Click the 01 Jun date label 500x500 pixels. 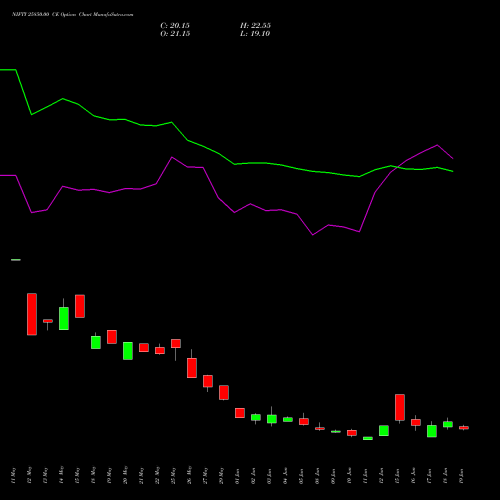(237, 476)
